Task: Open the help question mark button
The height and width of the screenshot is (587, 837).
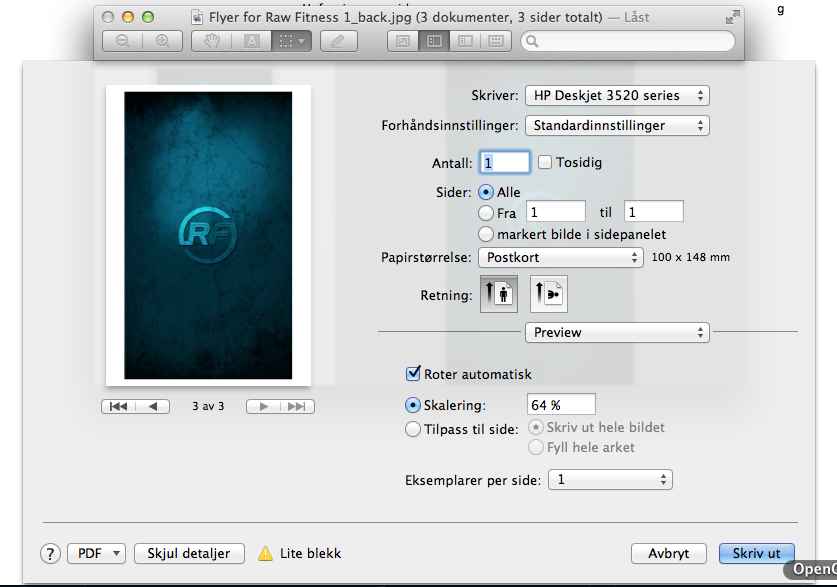Action: (x=50, y=554)
